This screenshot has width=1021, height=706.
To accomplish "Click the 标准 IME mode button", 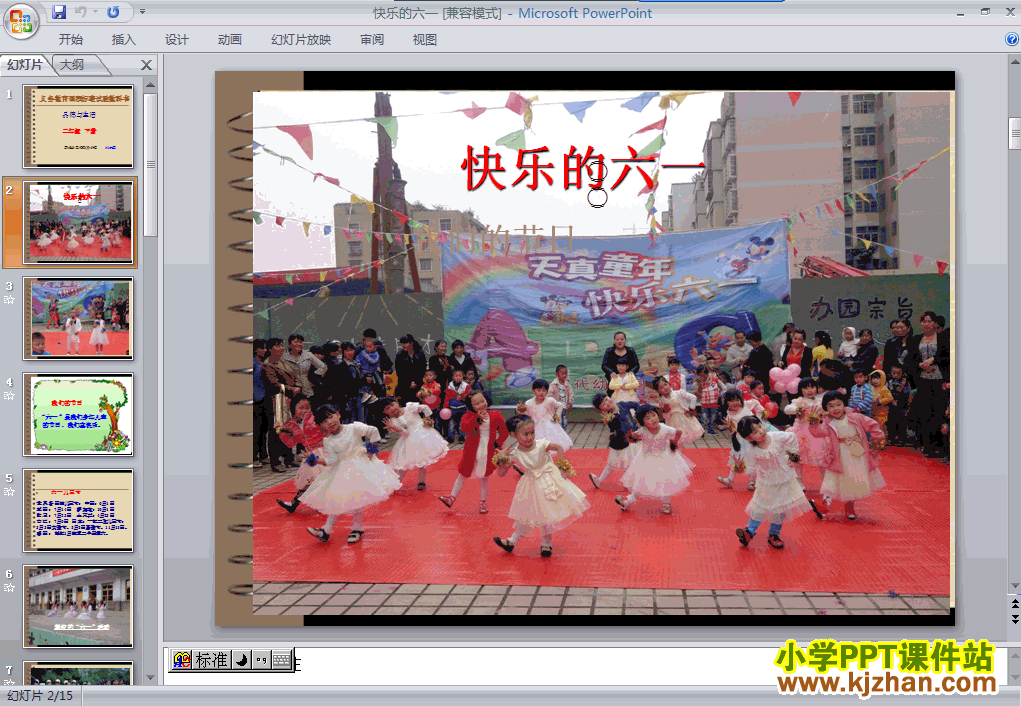I will click(x=211, y=660).
